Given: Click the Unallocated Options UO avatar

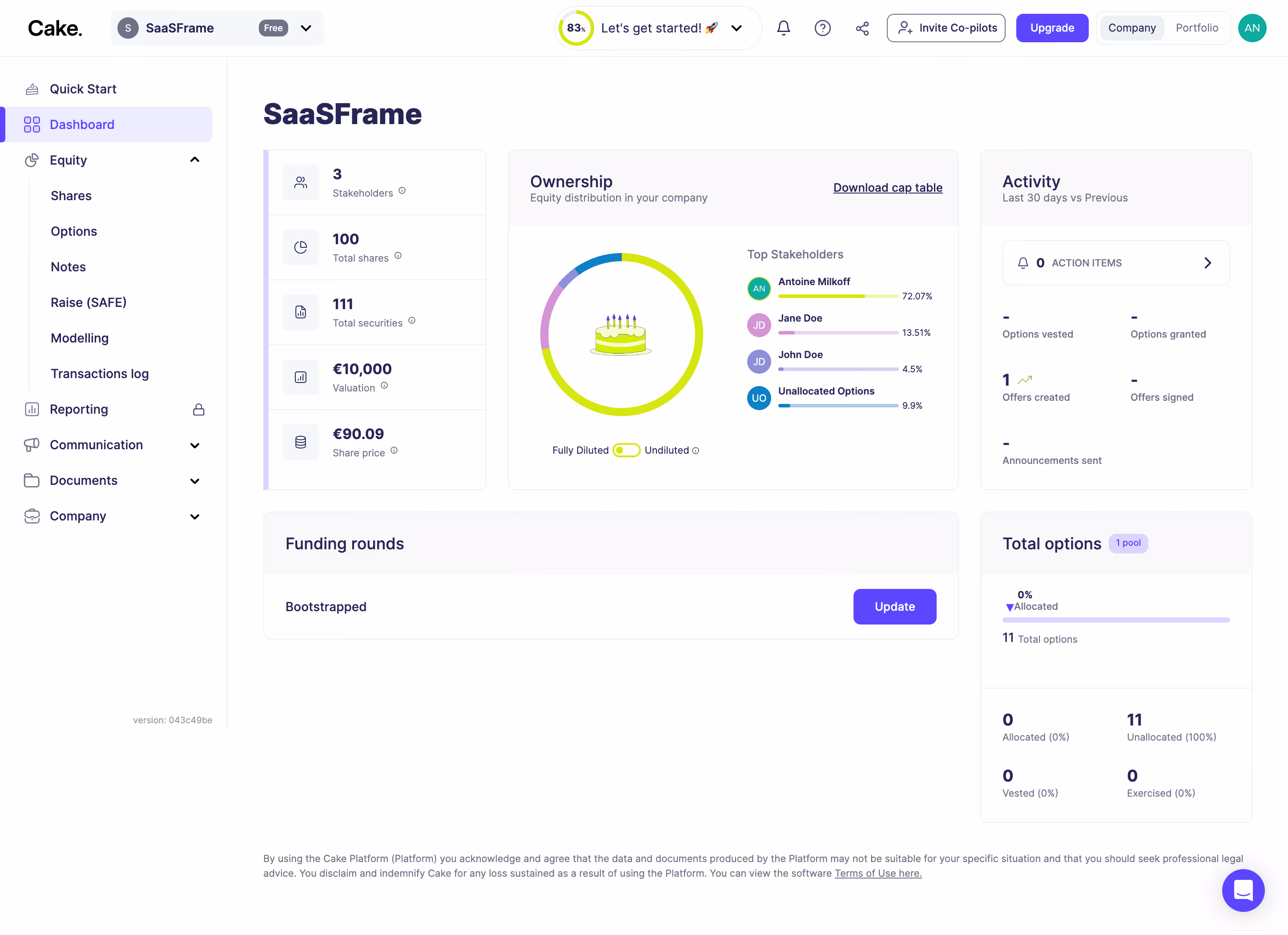Looking at the screenshot, I should tap(759, 398).
